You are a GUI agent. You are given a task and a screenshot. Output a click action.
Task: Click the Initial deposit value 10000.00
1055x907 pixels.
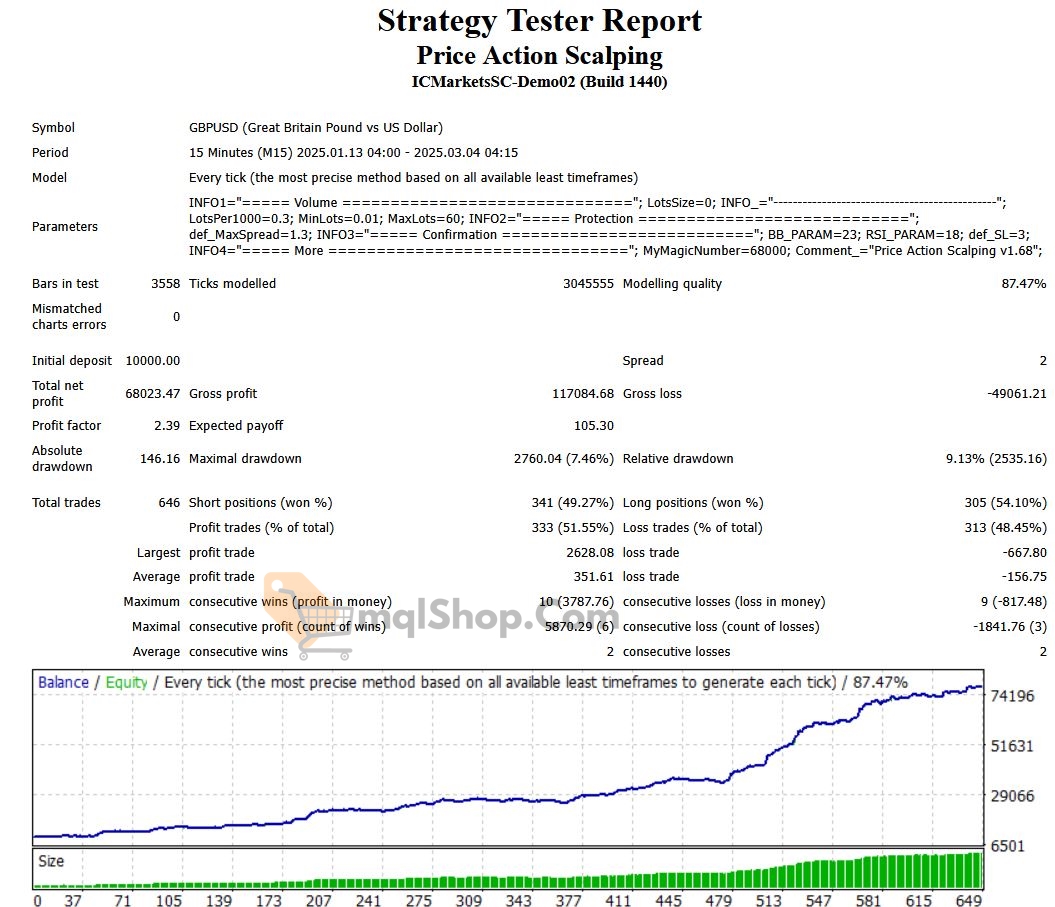152,360
